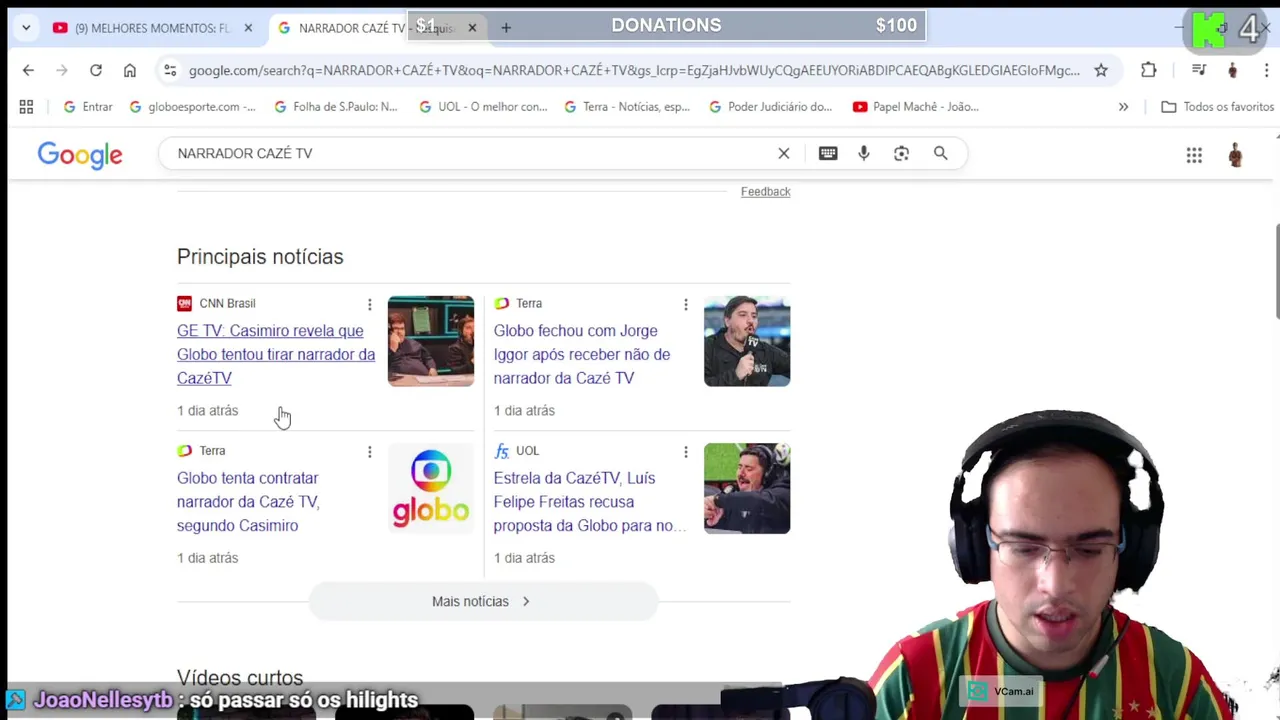Open the tab search dropdown arrow
The width and height of the screenshot is (1280, 720).
click(26, 28)
